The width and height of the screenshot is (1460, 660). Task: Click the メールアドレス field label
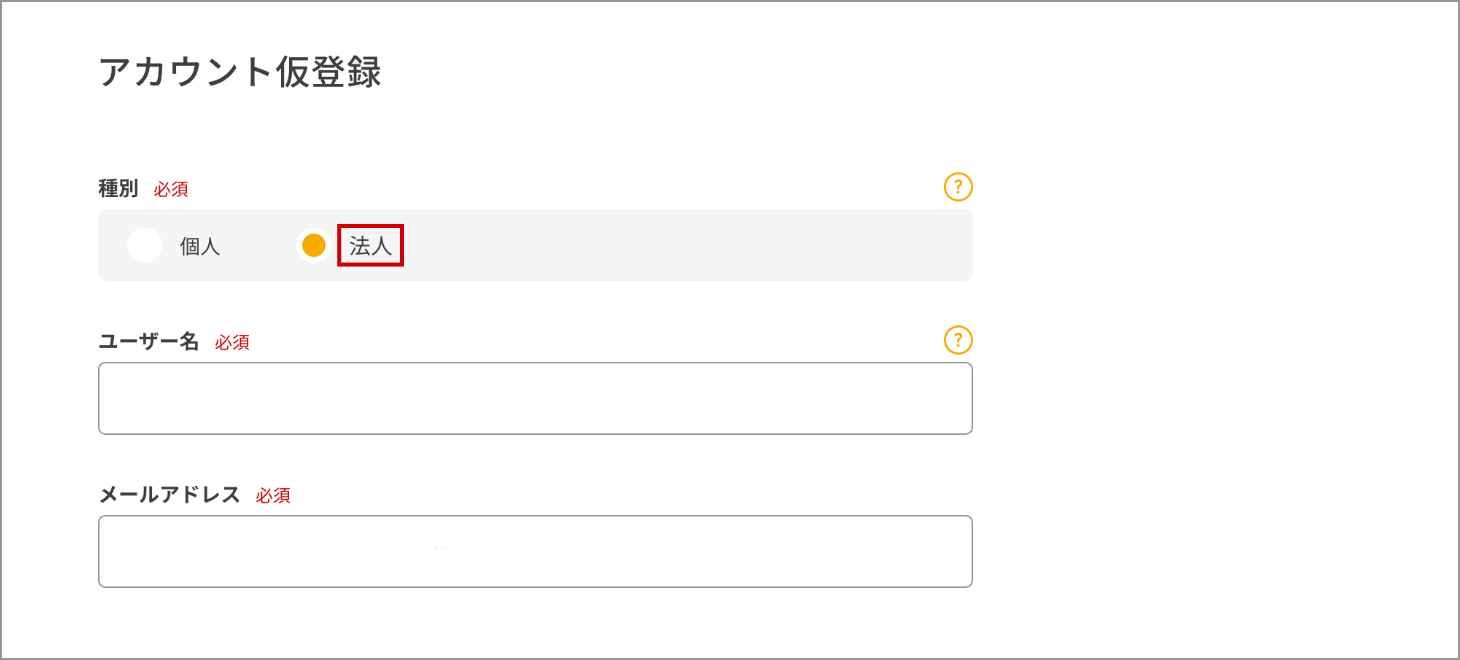pos(170,494)
